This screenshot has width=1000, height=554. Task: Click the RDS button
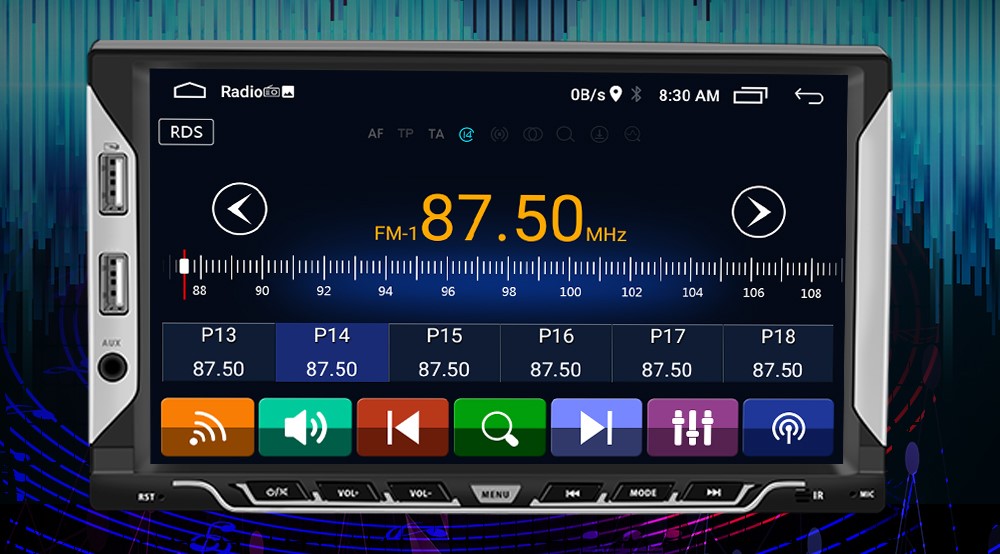186,132
